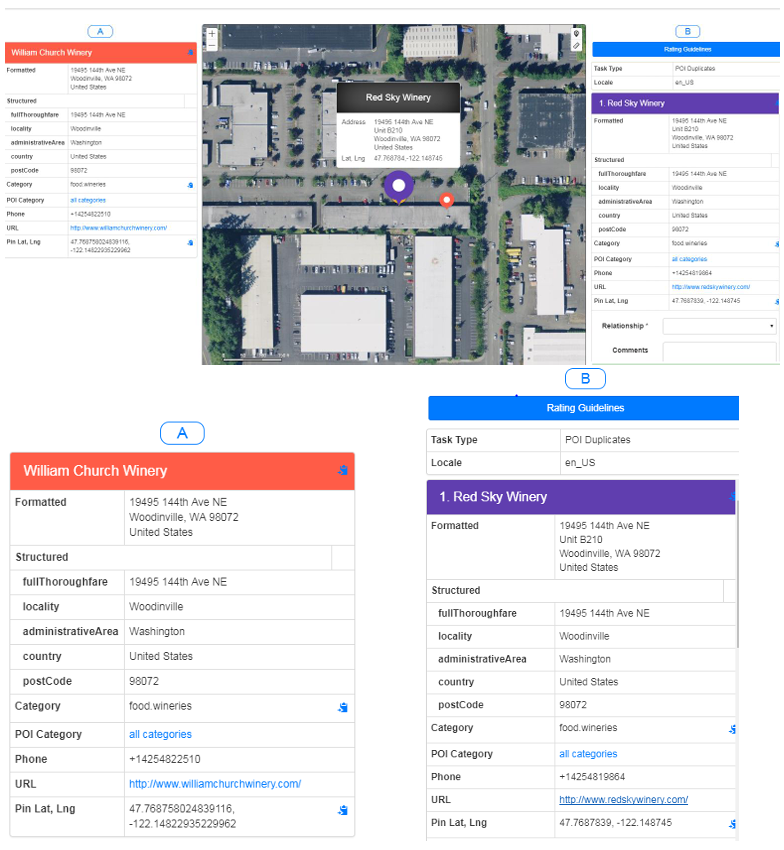Click the 'Red Sky Winery' map popup title
Viewport: 784px width, 850px height.
398,98
